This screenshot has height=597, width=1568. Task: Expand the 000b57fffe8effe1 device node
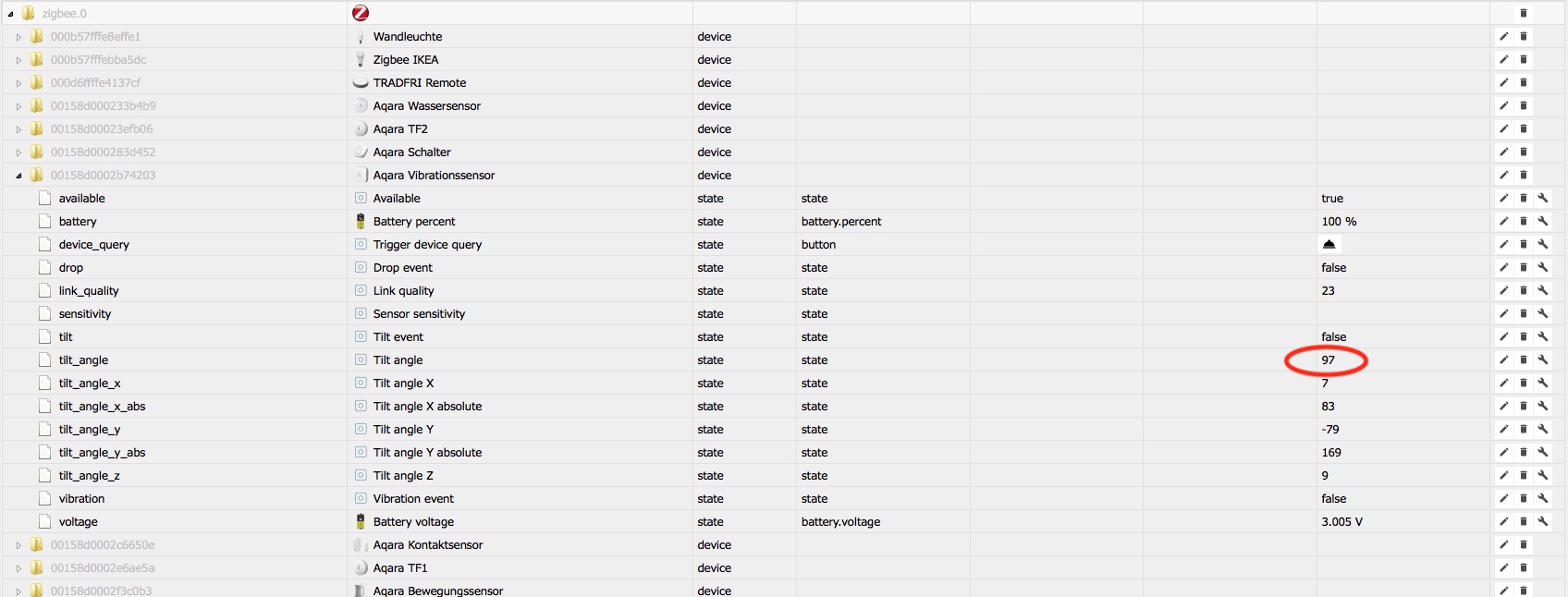pos(18,37)
